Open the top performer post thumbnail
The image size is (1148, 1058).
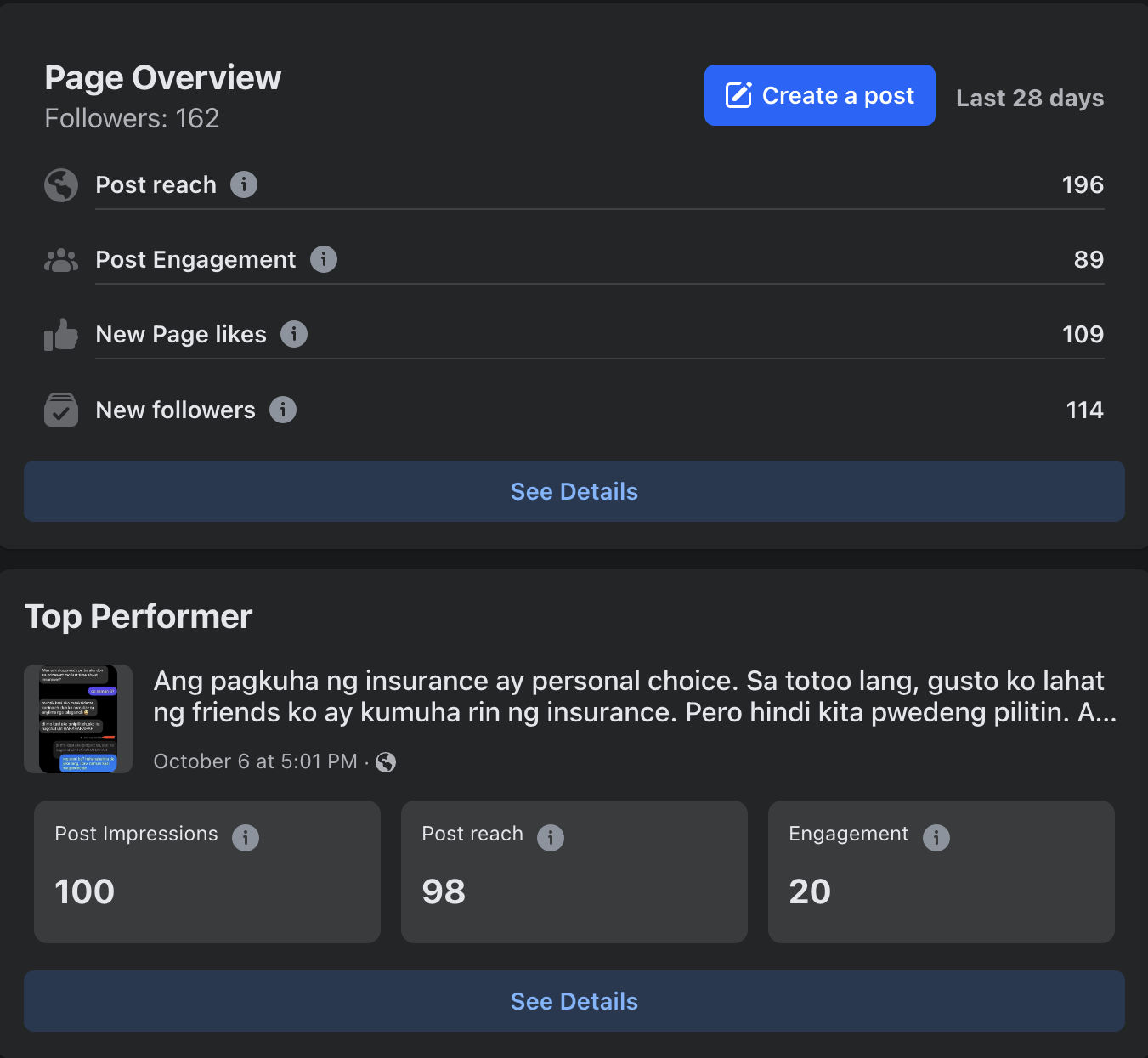[78, 719]
